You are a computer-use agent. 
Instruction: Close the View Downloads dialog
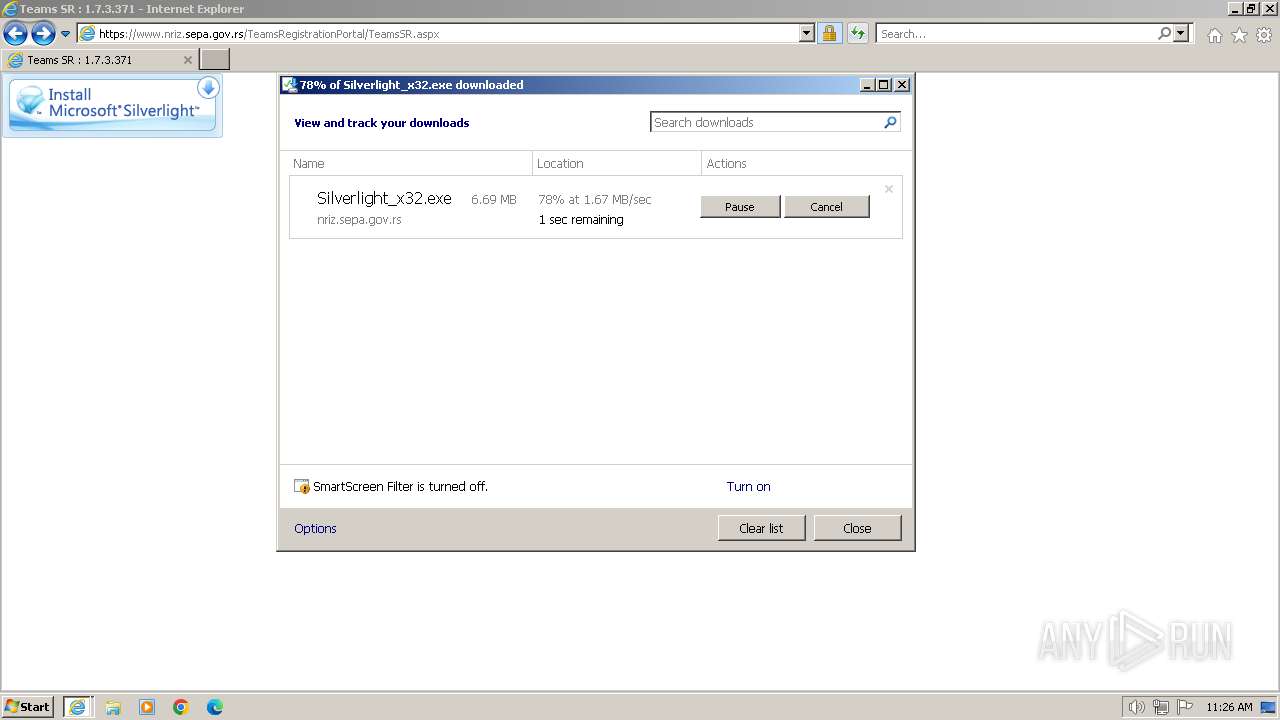coord(857,528)
